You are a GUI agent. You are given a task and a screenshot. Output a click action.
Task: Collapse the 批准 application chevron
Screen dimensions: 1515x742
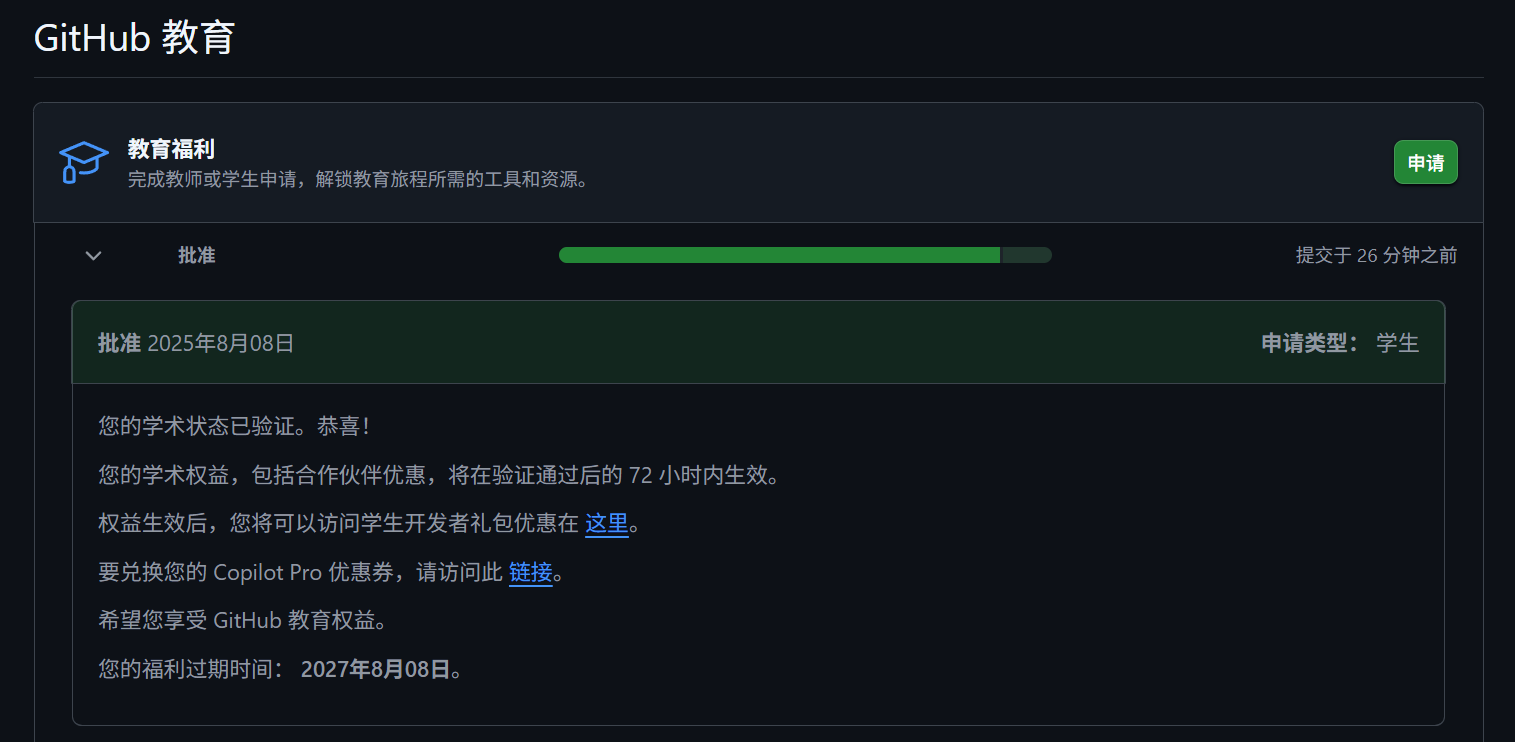(x=93, y=255)
